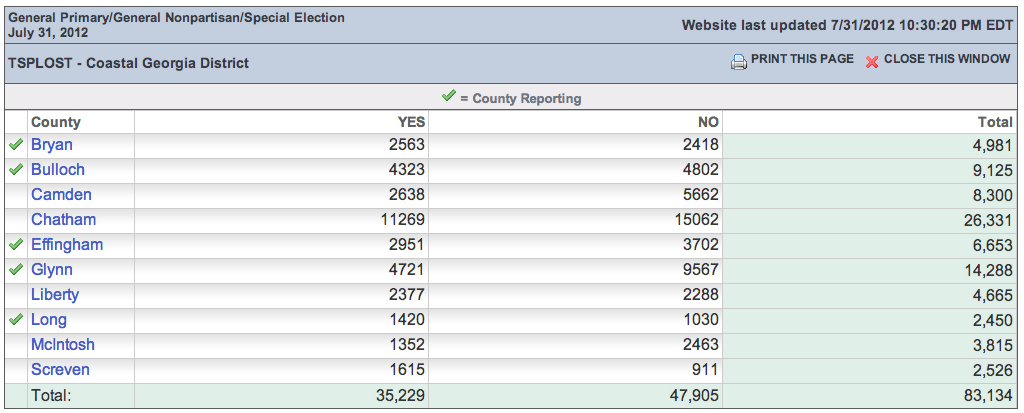The image size is (1024, 413).
Task: Click the County column header
Action: 56,122
